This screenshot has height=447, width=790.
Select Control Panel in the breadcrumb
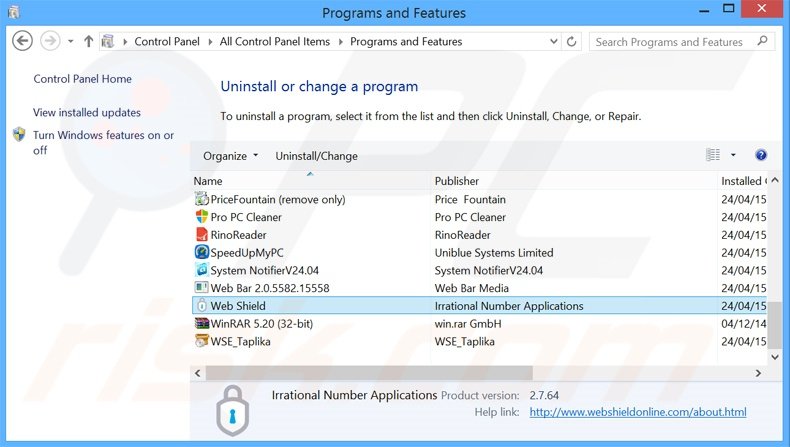click(167, 42)
